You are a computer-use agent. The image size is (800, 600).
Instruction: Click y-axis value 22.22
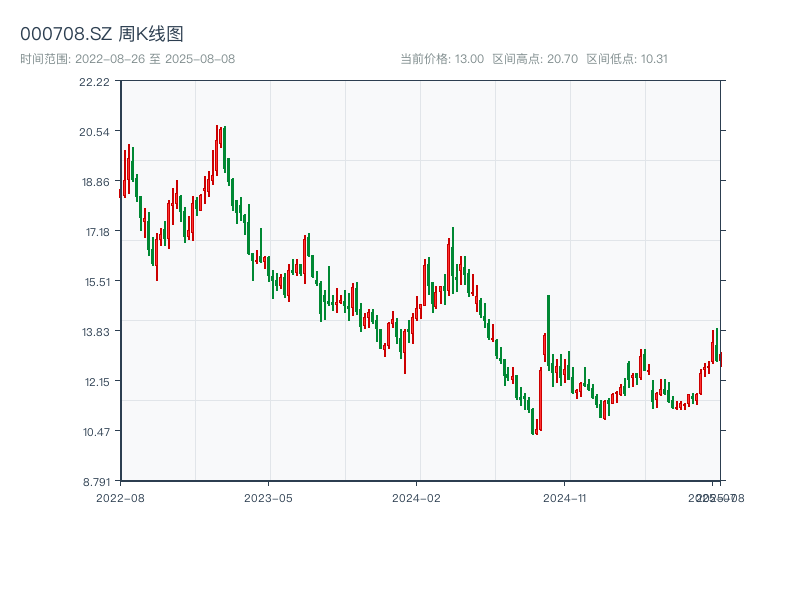click(94, 82)
